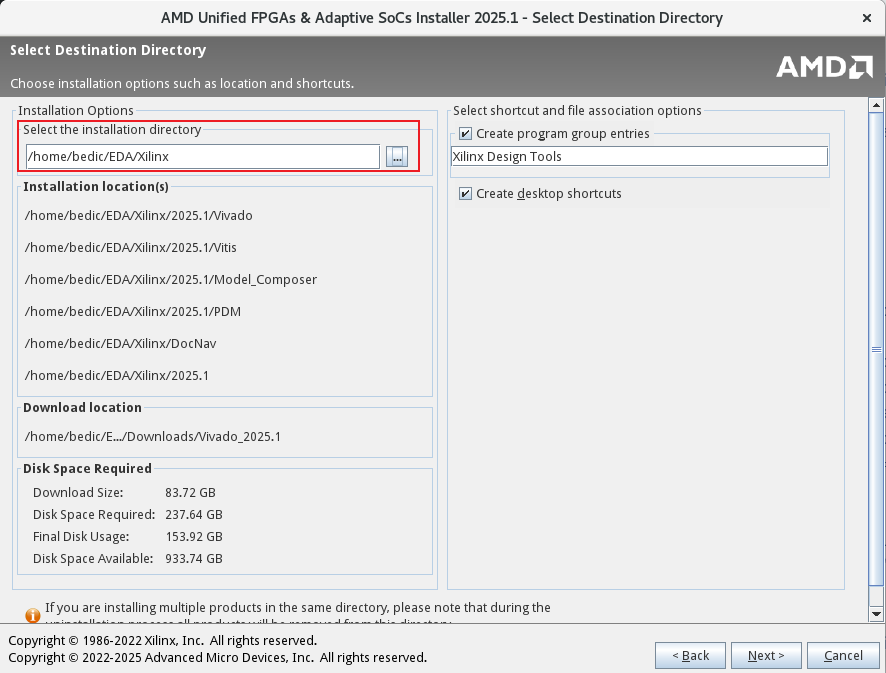Image resolution: width=886 pixels, height=673 pixels.
Task: Click the orange info icon beside the warning note
Action: point(32,615)
